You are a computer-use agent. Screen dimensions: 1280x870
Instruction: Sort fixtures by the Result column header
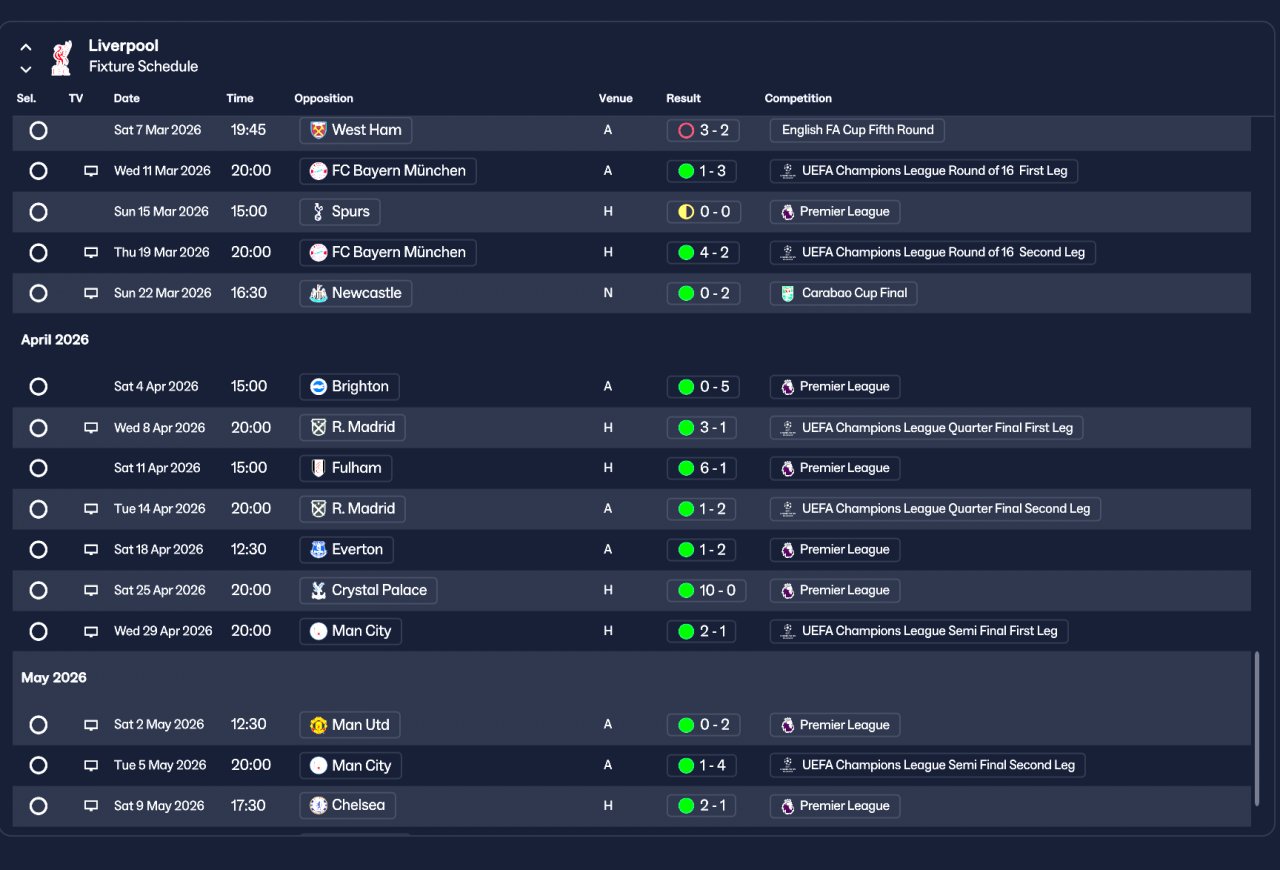click(684, 98)
